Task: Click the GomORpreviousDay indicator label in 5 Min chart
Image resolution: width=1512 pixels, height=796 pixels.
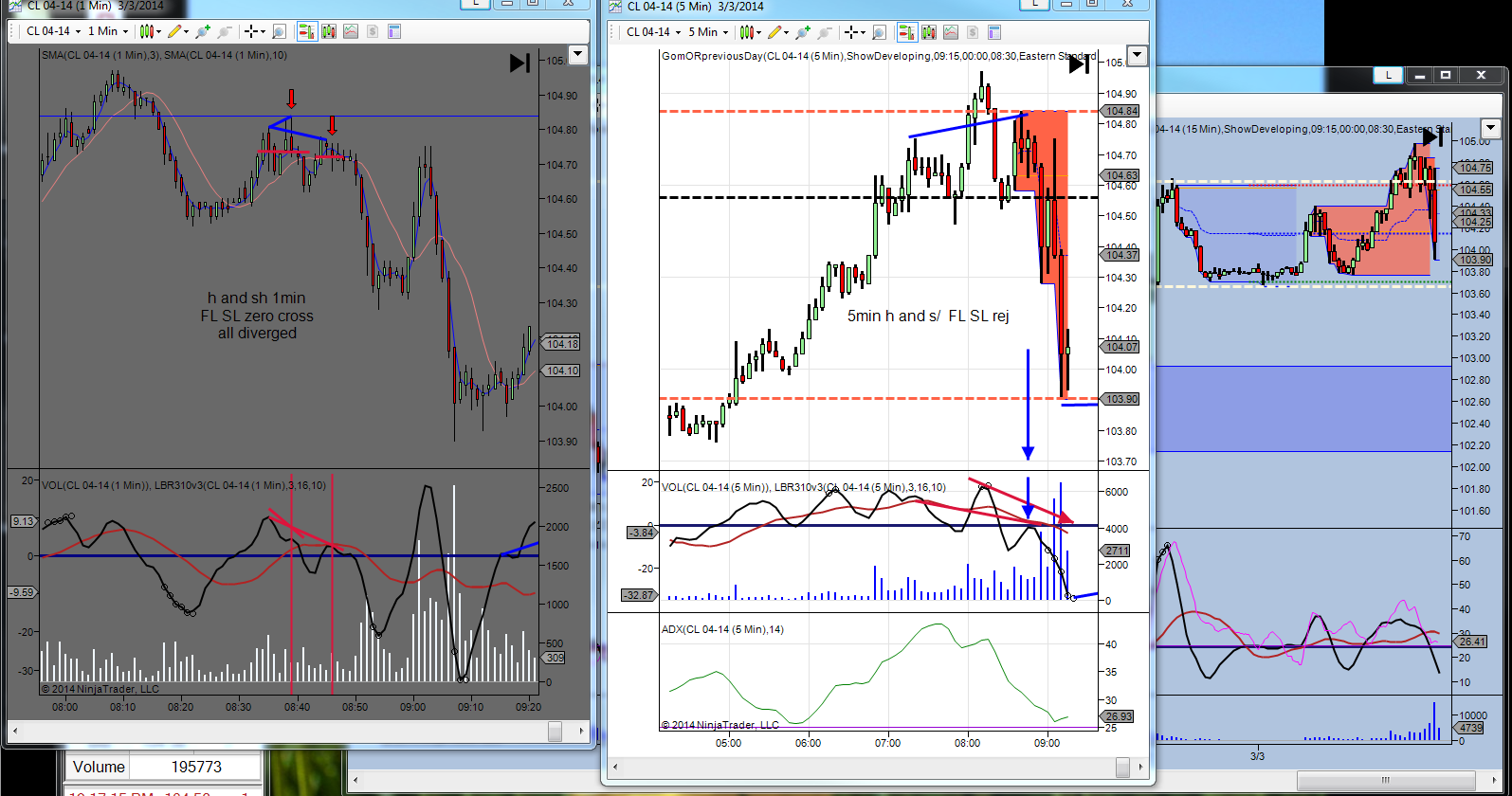Action: (x=879, y=56)
